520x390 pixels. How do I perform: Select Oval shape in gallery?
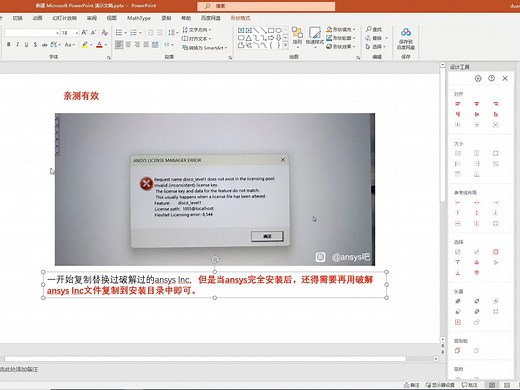tap(278, 30)
